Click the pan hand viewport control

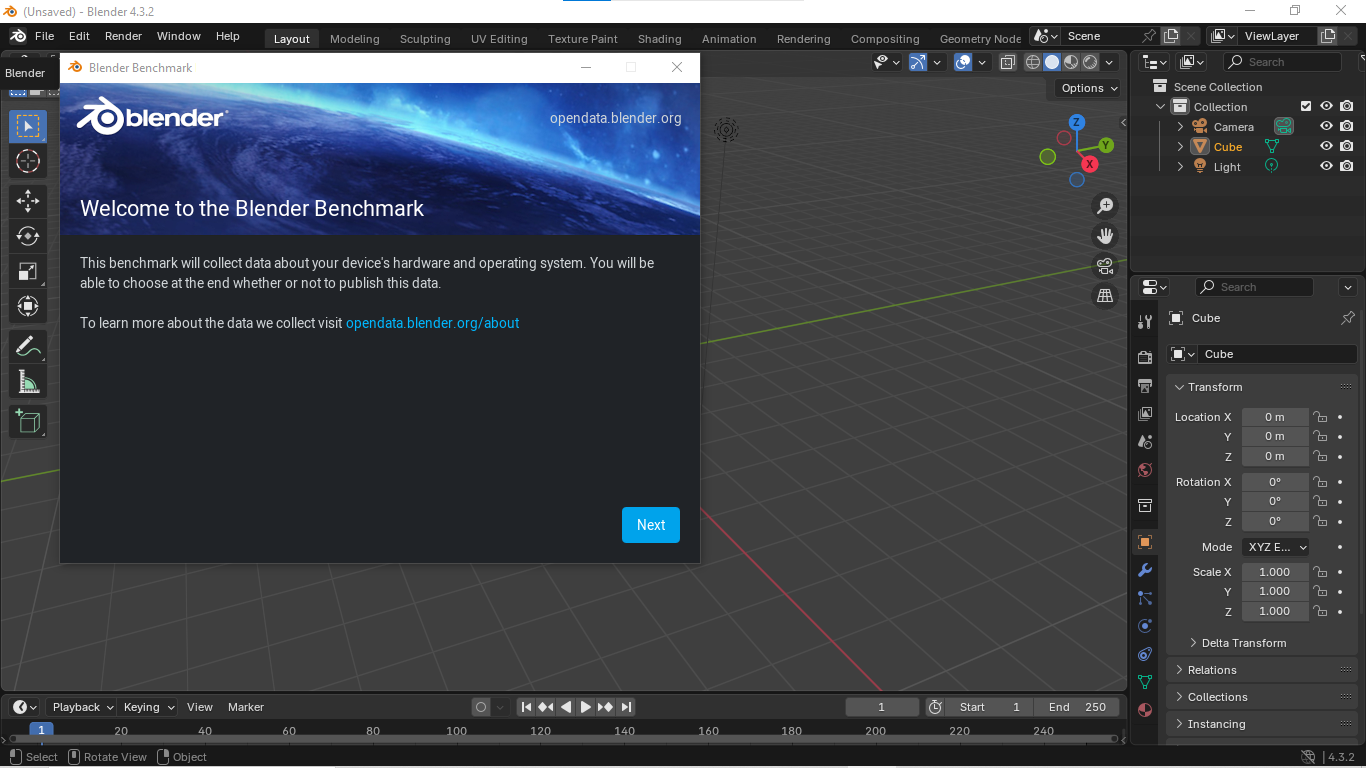(x=1105, y=236)
